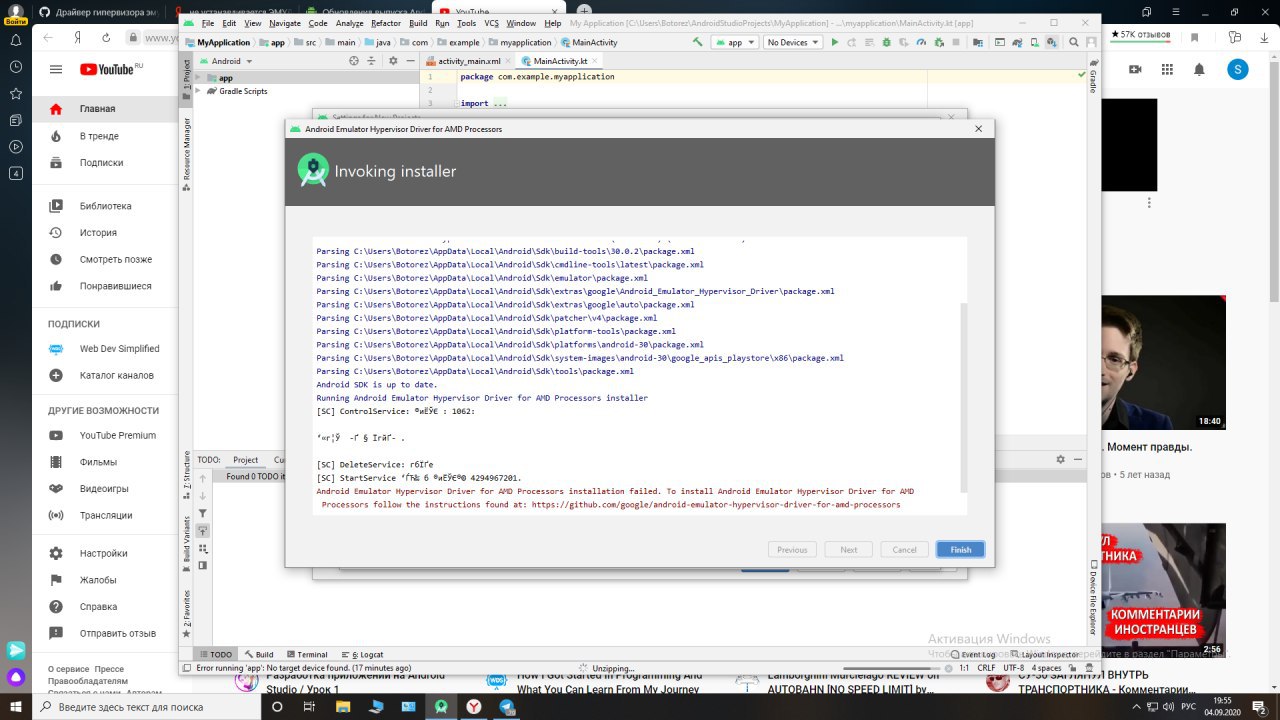Click the Previous button in installer dialog
Viewport: 1280px width, 720px height.
(x=792, y=549)
